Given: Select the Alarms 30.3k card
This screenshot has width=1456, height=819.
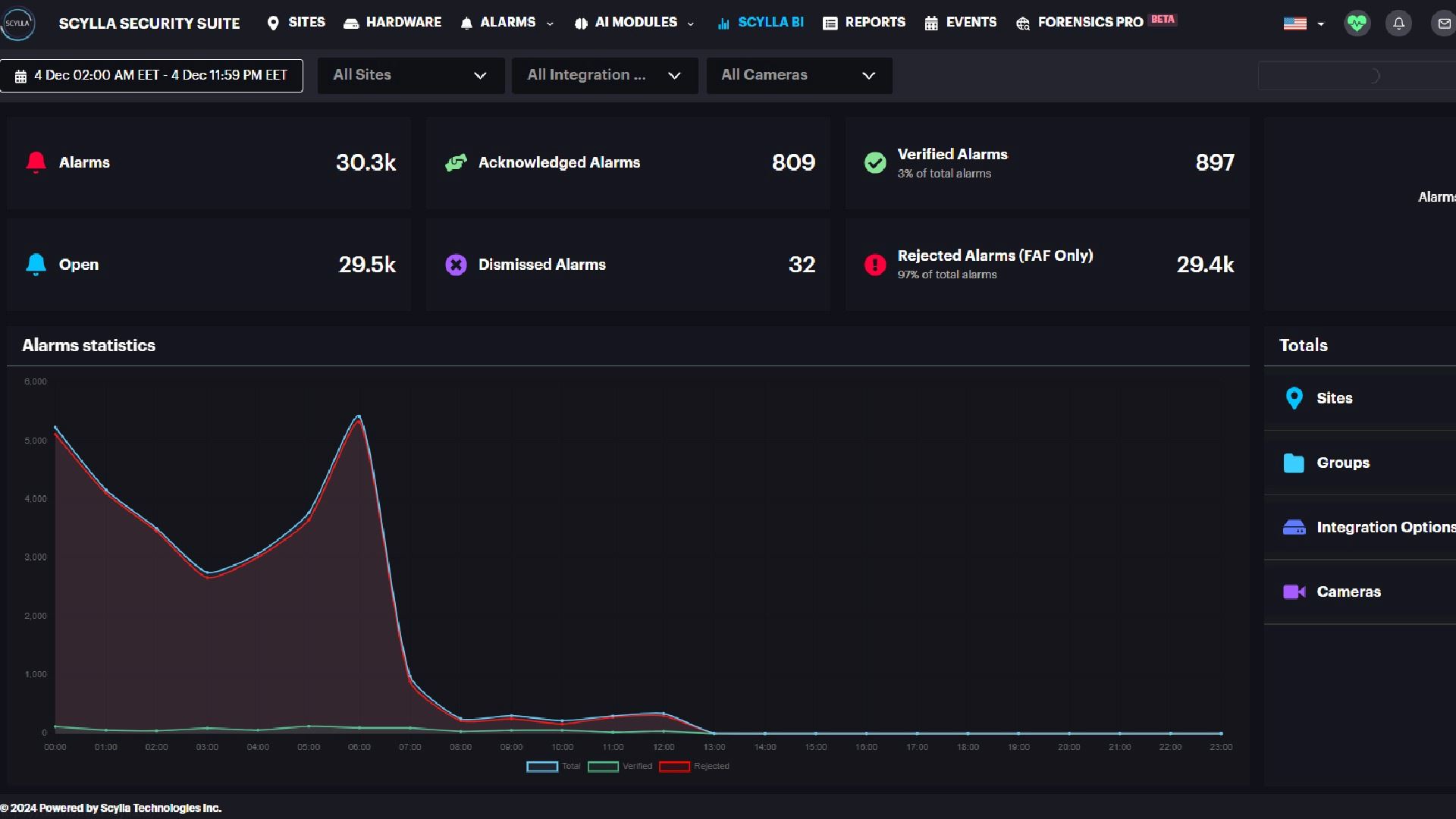Looking at the screenshot, I should [x=209, y=162].
